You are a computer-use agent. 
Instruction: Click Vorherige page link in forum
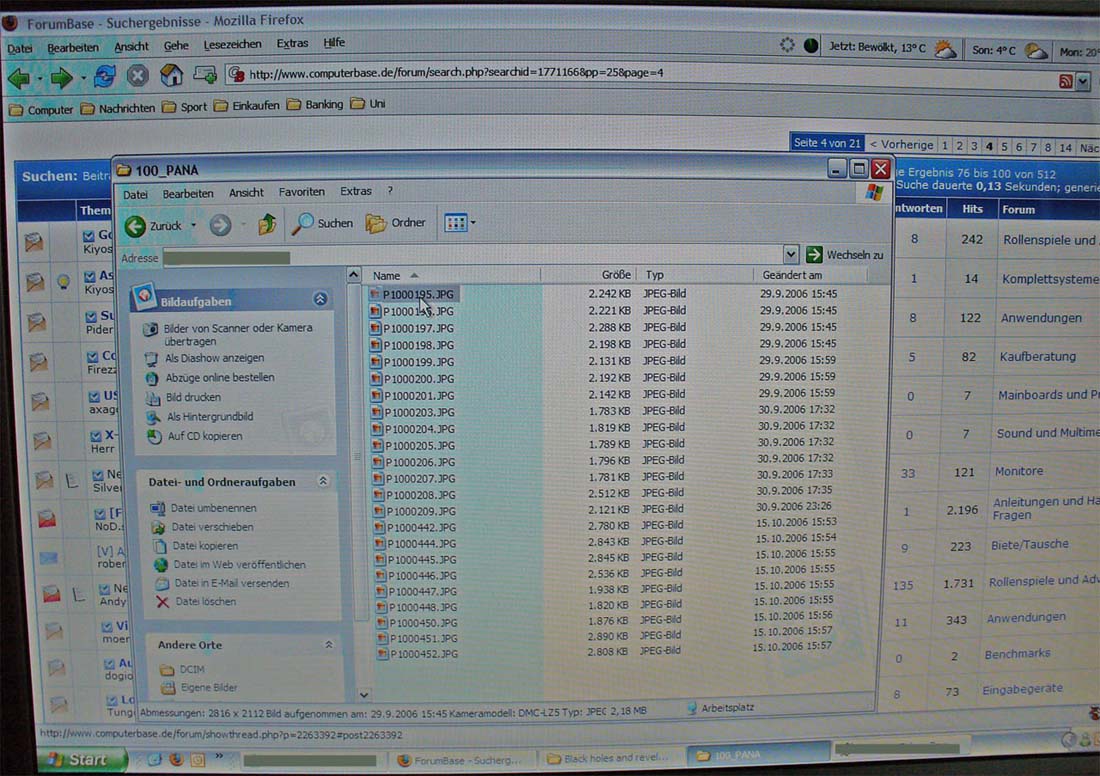point(901,145)
